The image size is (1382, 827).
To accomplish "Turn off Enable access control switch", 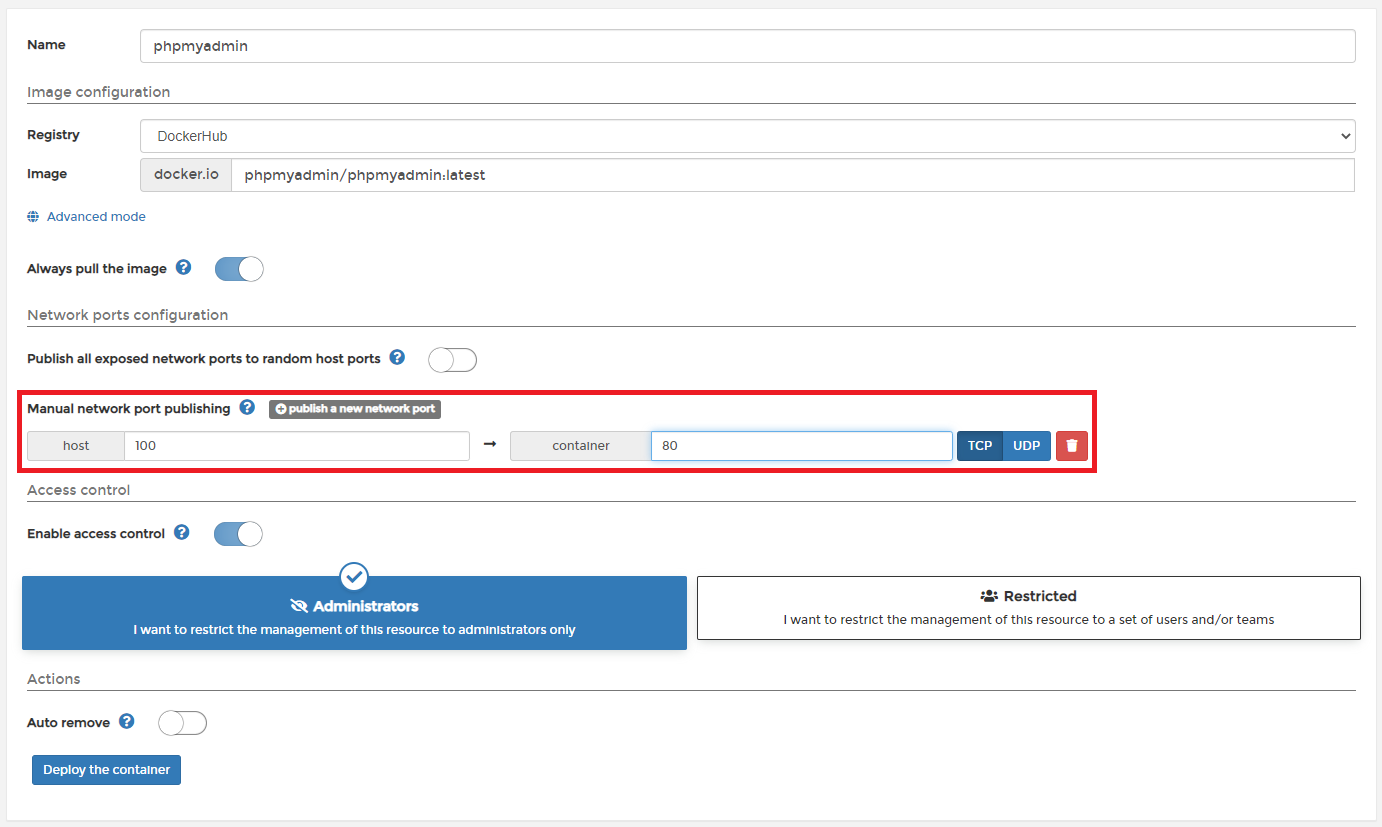I will [x=238, y=534].
